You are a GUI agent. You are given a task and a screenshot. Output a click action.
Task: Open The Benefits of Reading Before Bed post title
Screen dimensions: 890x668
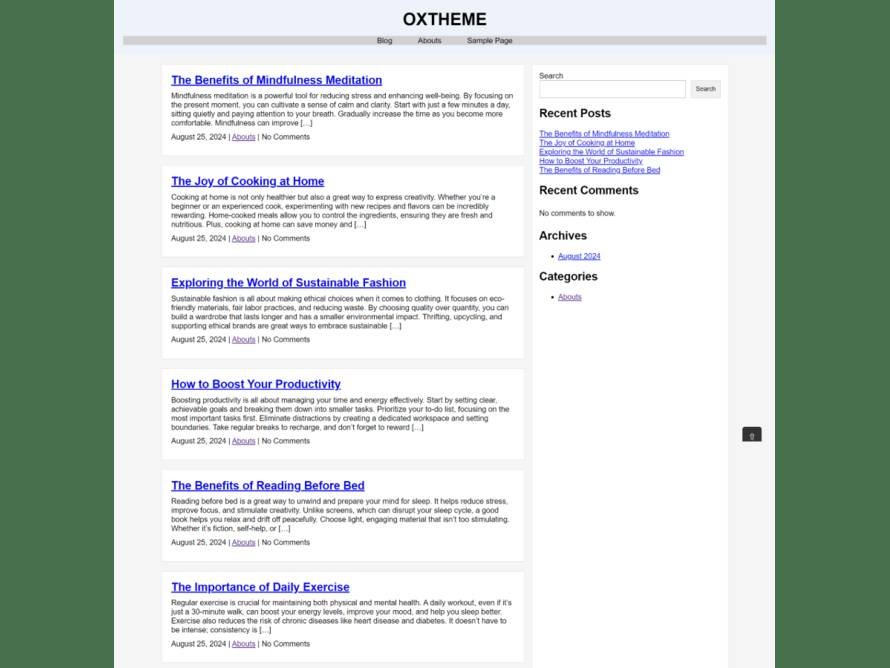[x=268, y=486]
